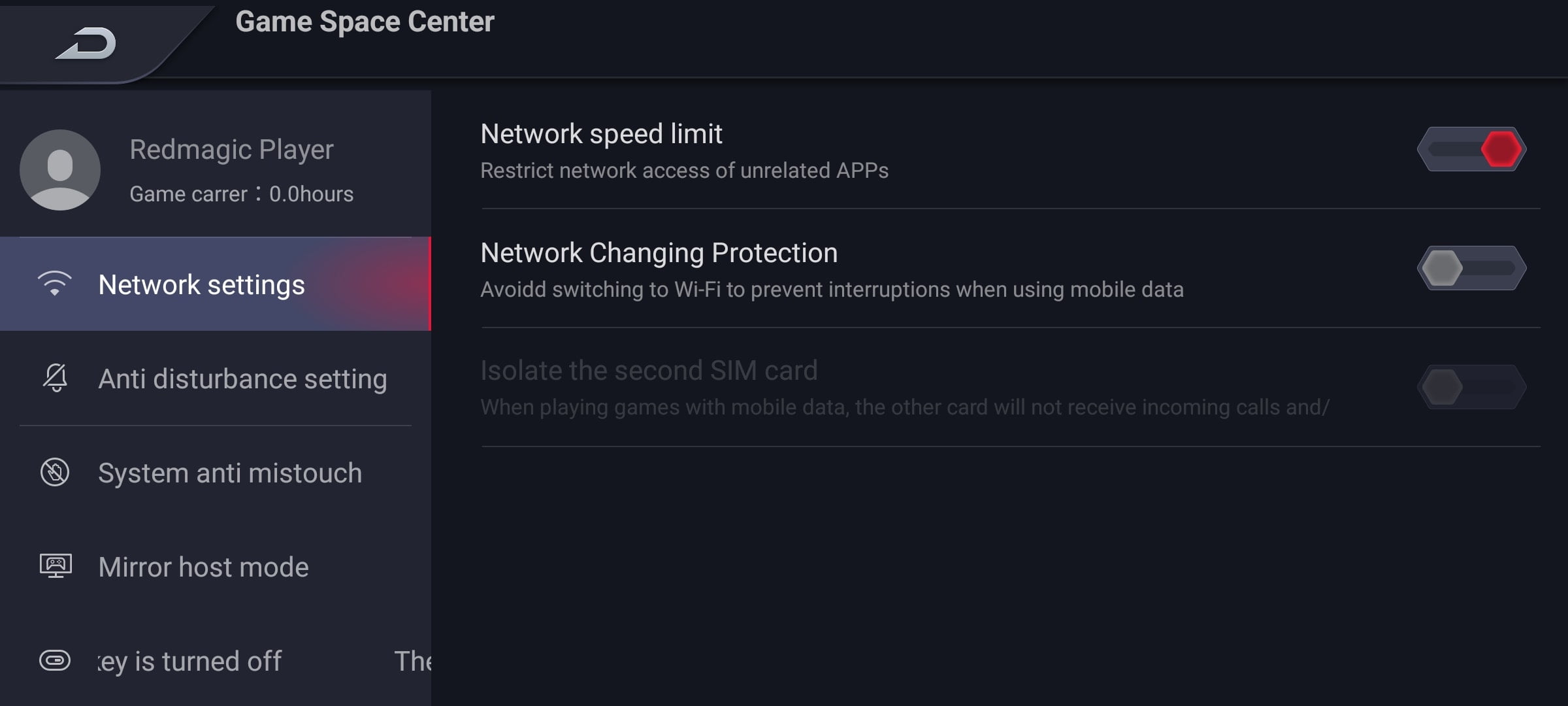Image resolution: width=1568 pixels, height=706 pixels.
Task: Enable Network Changing Protection toggle
Action: 1471,268
